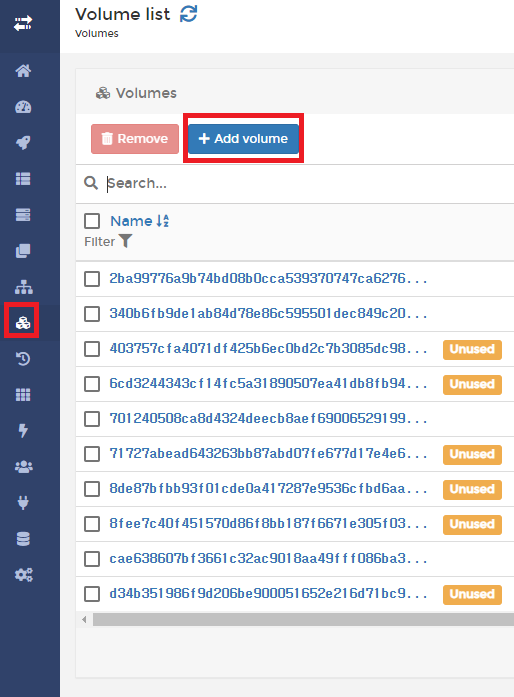Image resolution: width=514 pixels, height=697 pixels.
Task: Click Unused badge on volume 8de87bfbb93f...
Action: click(472, 489)
